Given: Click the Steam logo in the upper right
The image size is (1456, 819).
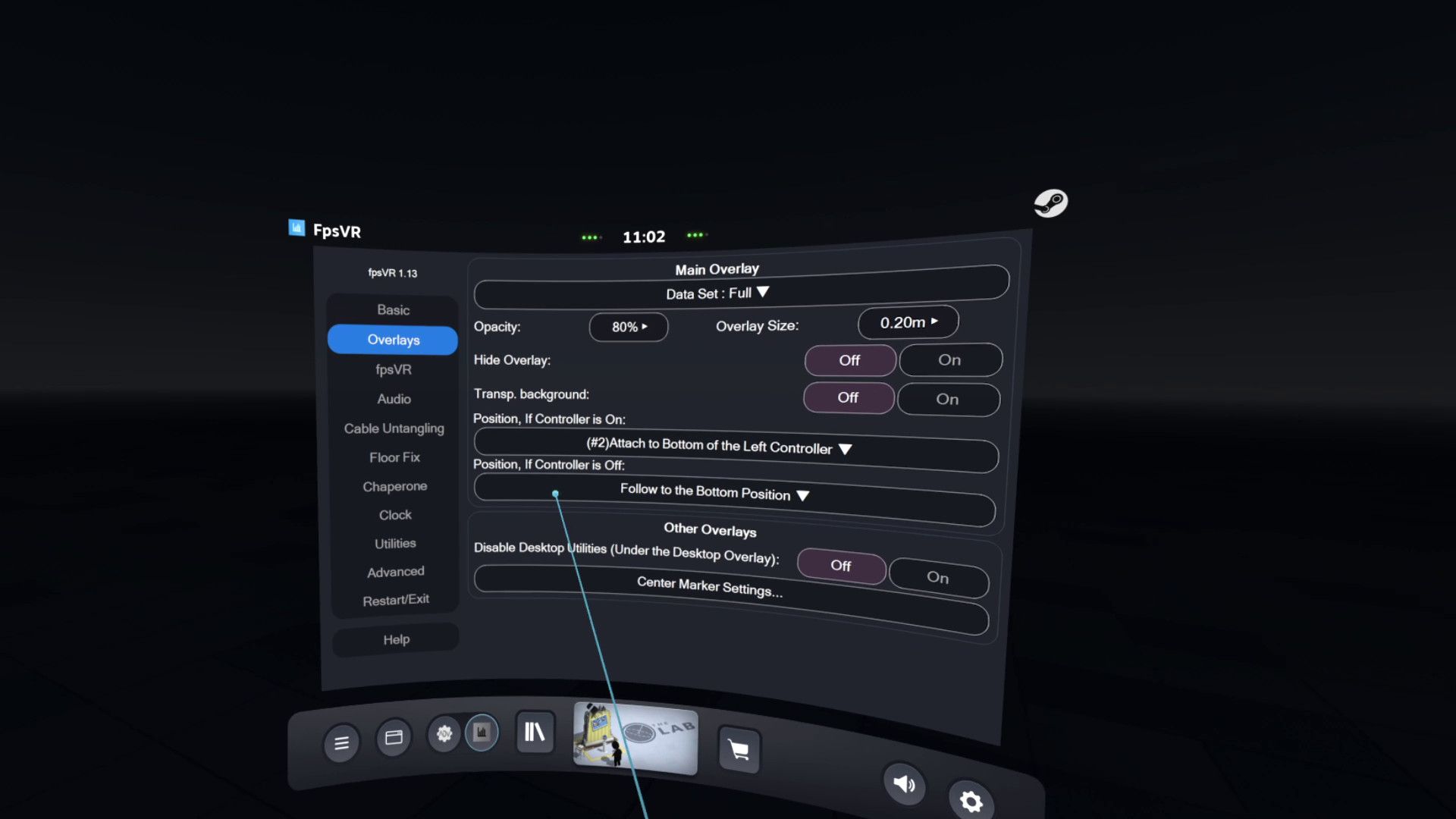Looking at the screenshot, I should tap(1053, 202).
